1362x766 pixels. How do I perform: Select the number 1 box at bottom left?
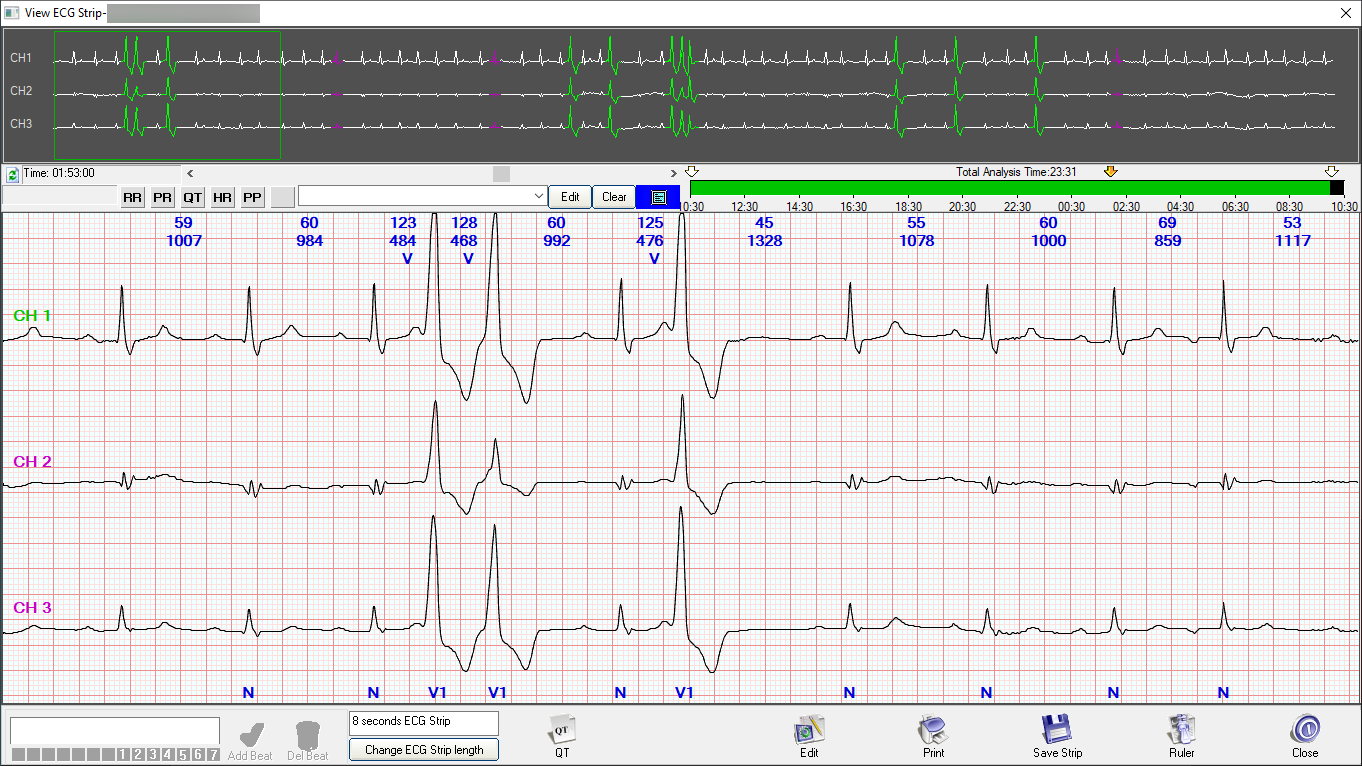(123, 755)
